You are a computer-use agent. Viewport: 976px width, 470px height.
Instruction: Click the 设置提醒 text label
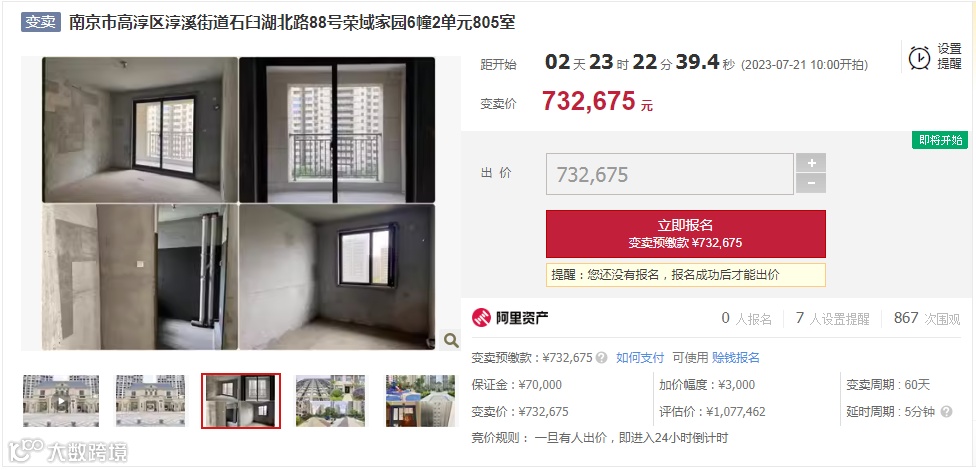950,57
